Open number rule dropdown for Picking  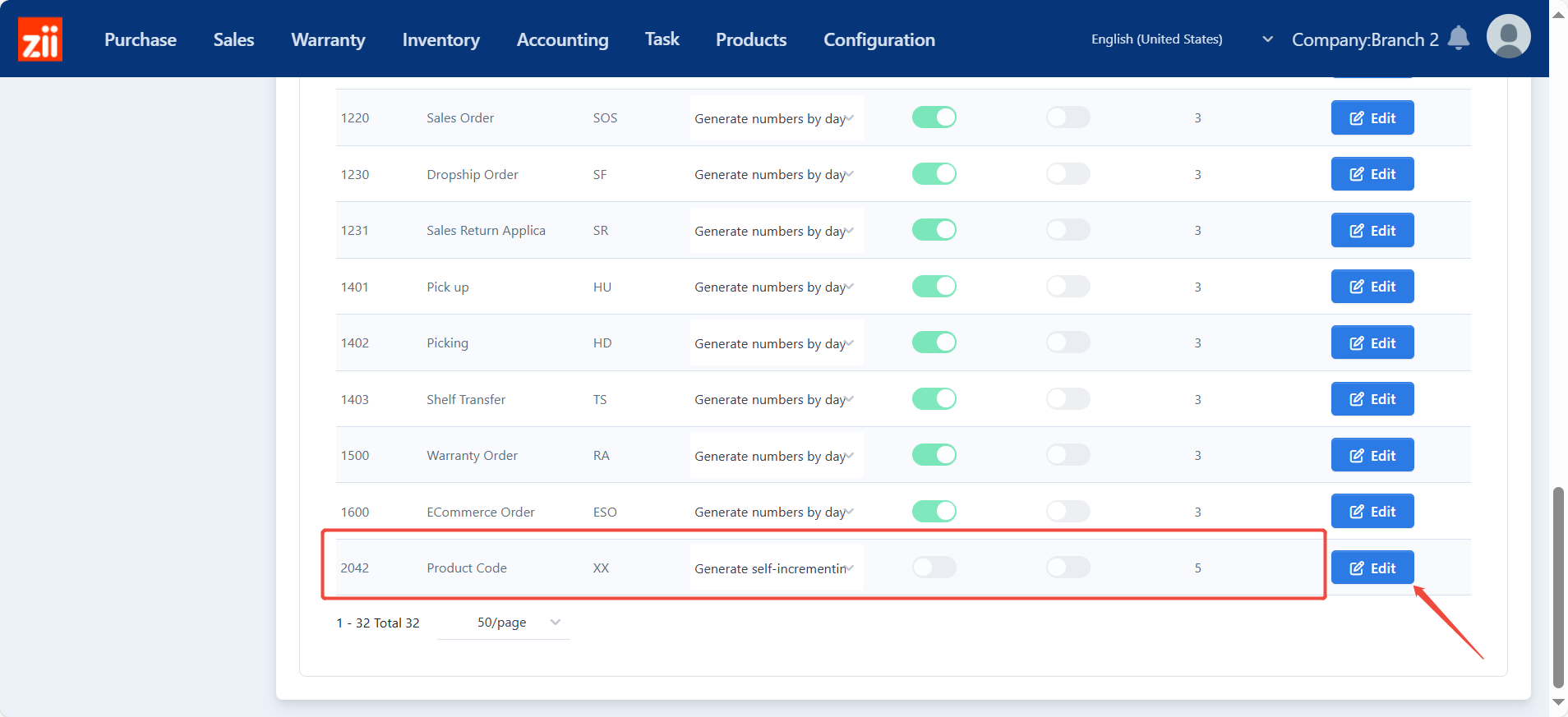click(x=776, y=343)
